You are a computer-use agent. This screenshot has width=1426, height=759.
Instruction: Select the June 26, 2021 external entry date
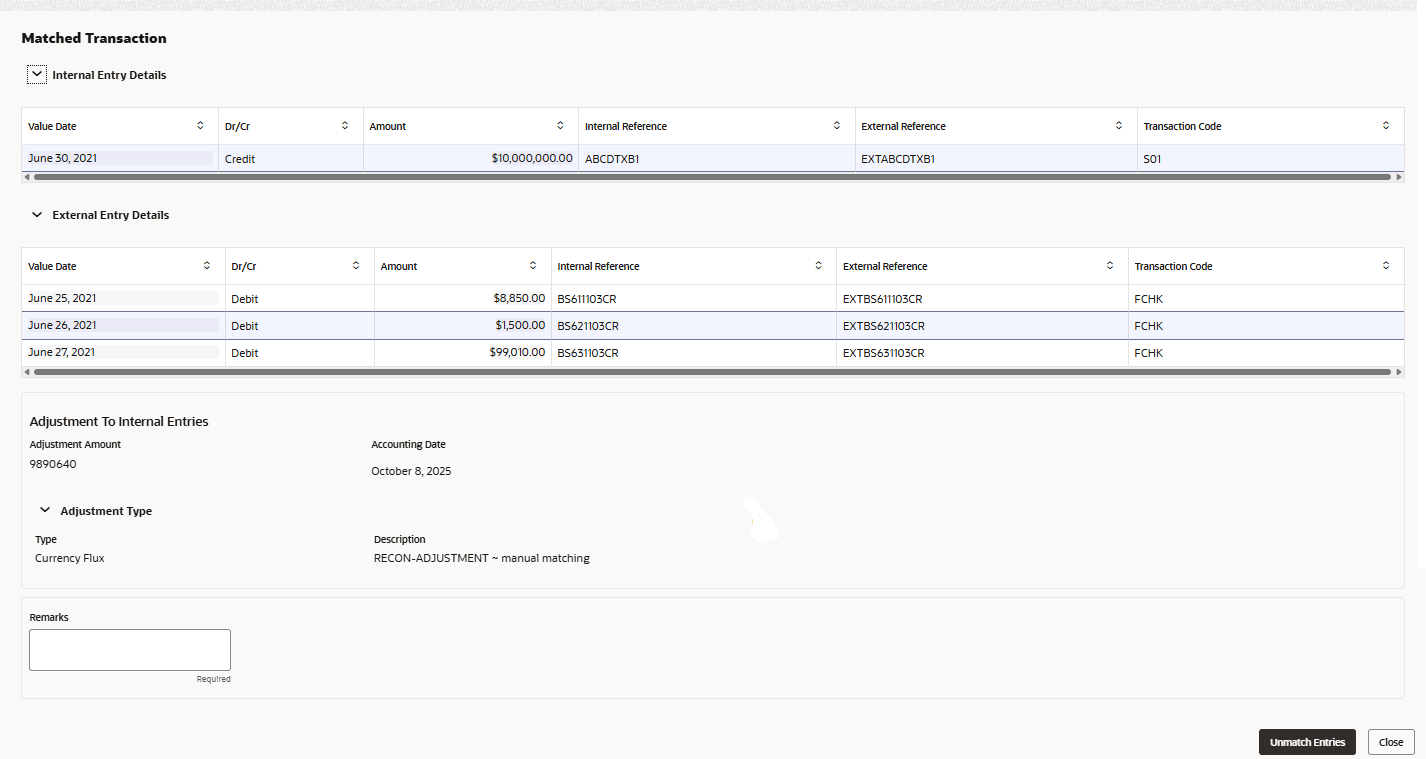[x=124, y=325]
